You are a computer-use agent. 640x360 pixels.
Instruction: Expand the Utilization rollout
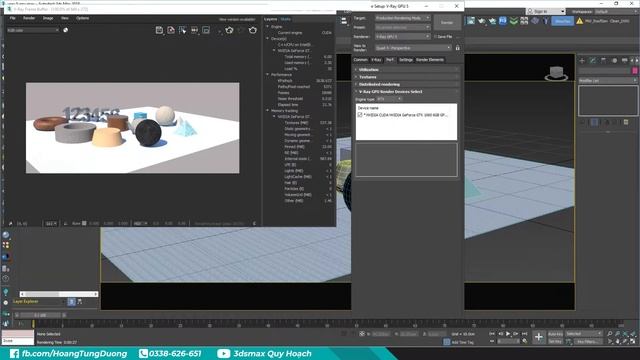(406, 70)
